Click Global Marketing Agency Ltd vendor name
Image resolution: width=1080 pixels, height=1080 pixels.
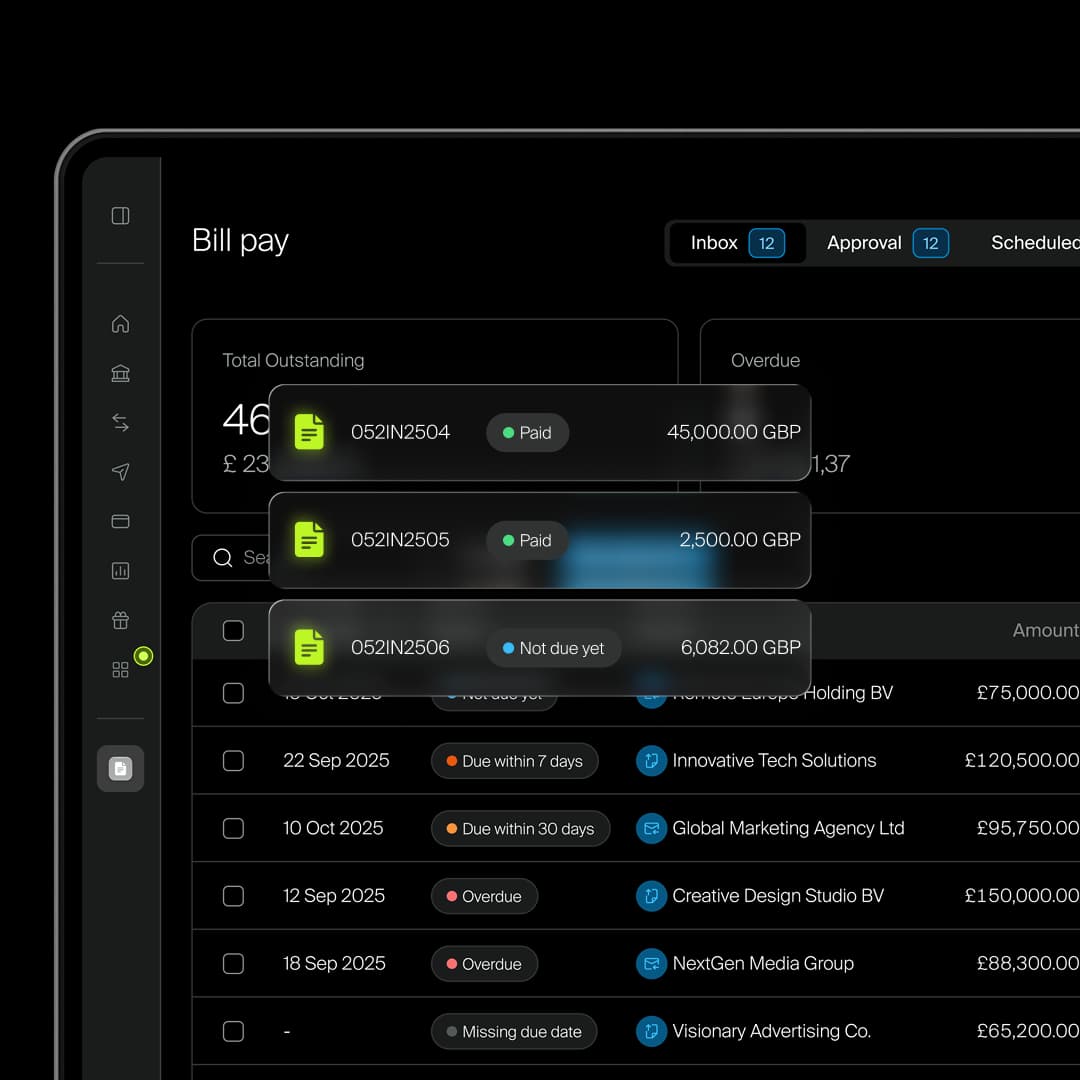coord(788,828)
